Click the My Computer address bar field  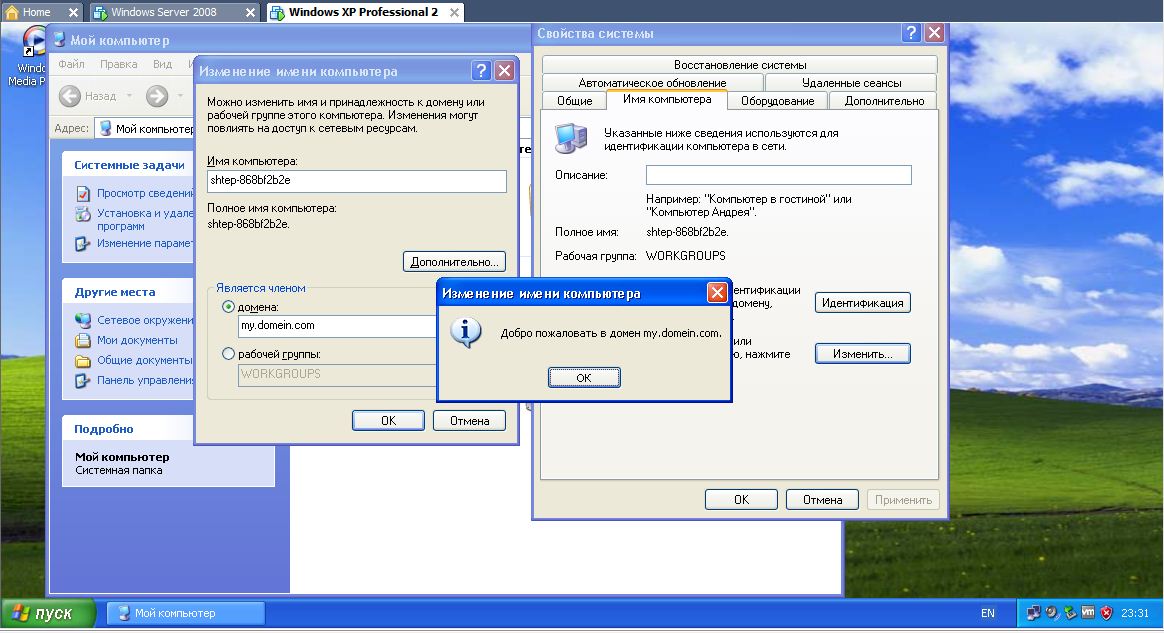pos(146,129)
